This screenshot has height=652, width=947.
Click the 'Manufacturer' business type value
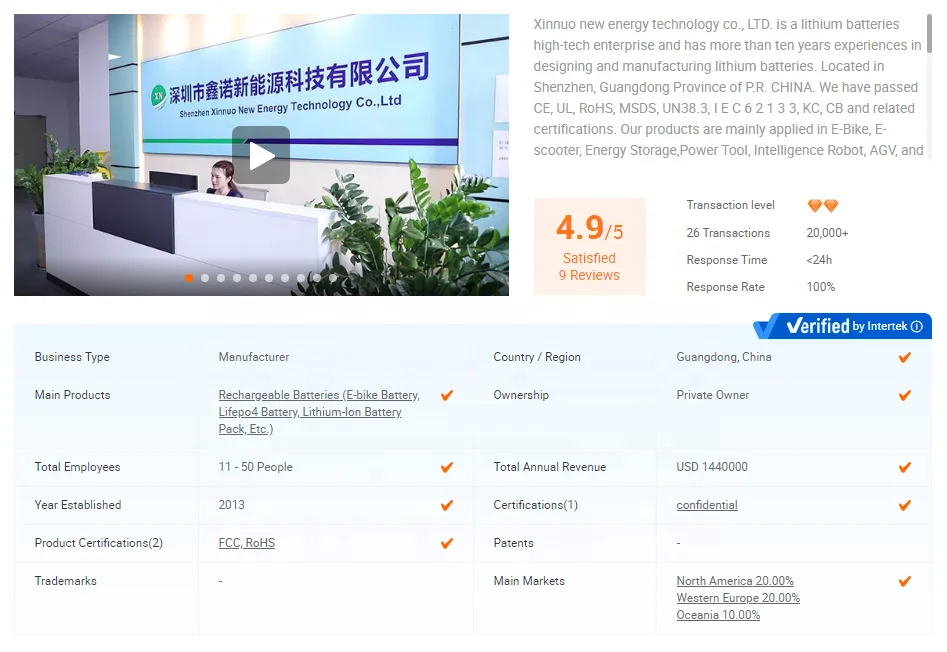tap(254, 357)
